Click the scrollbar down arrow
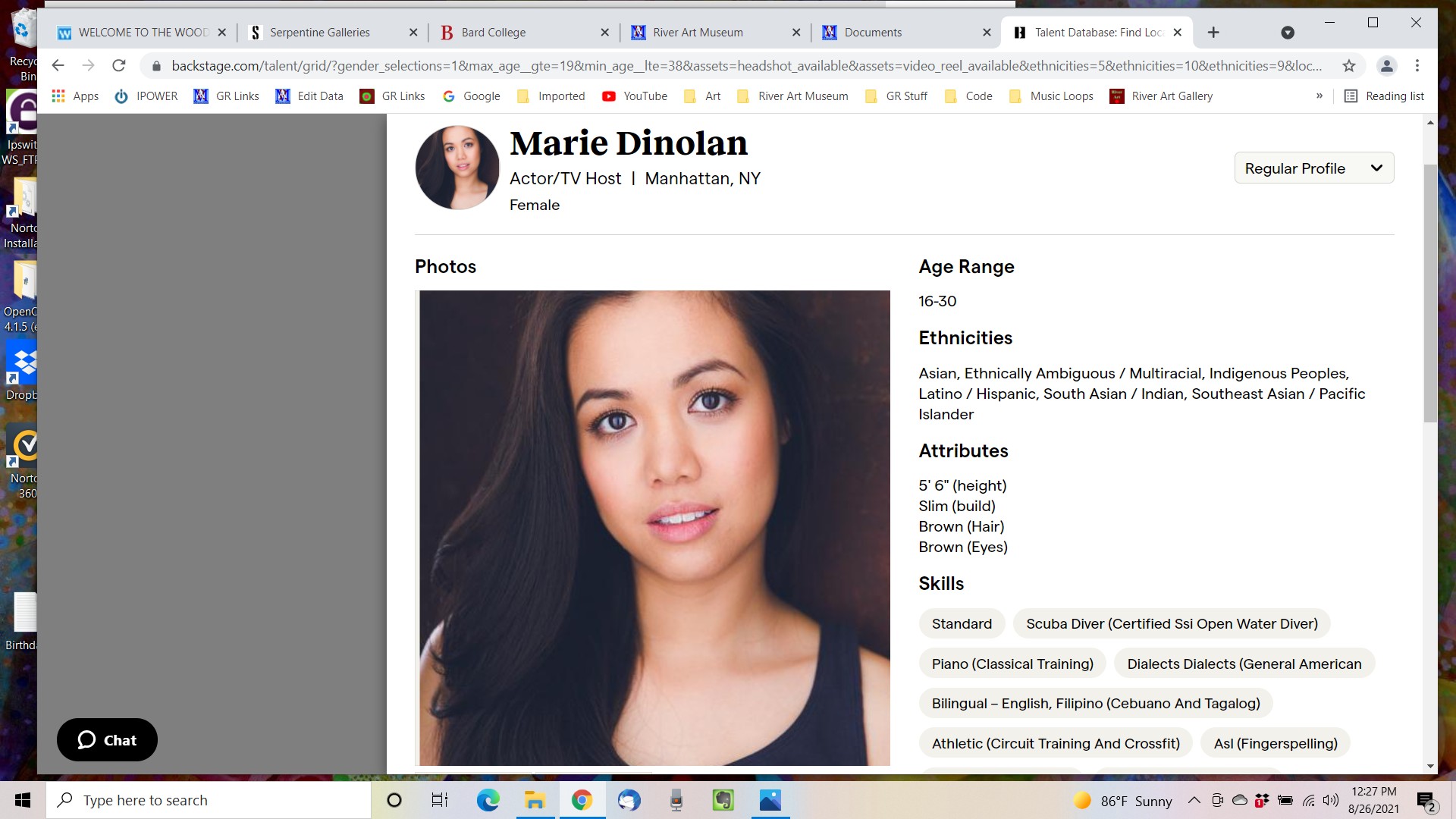Screen dimensions: 1456x819 pos(1430,767)
